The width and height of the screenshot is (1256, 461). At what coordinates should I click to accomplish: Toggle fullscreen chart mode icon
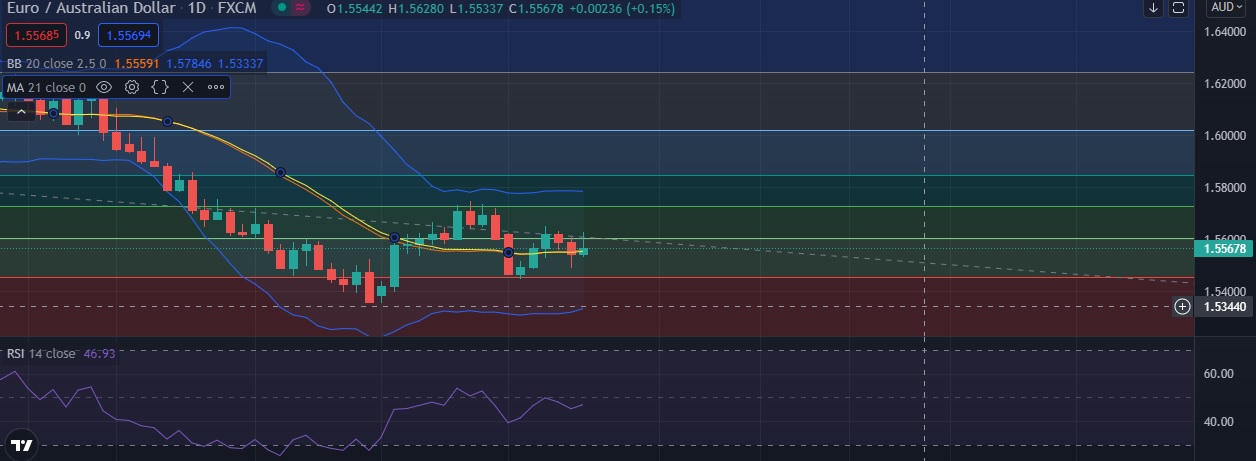(x=1179, y=8)
